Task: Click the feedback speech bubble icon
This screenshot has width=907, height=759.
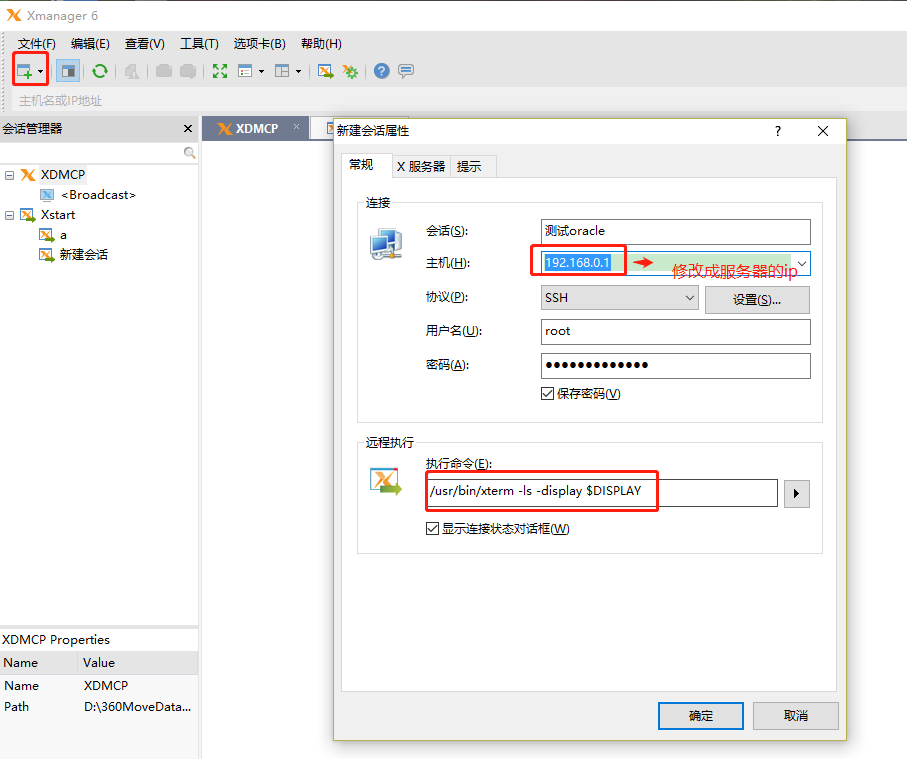Action: tap(406, 71)
